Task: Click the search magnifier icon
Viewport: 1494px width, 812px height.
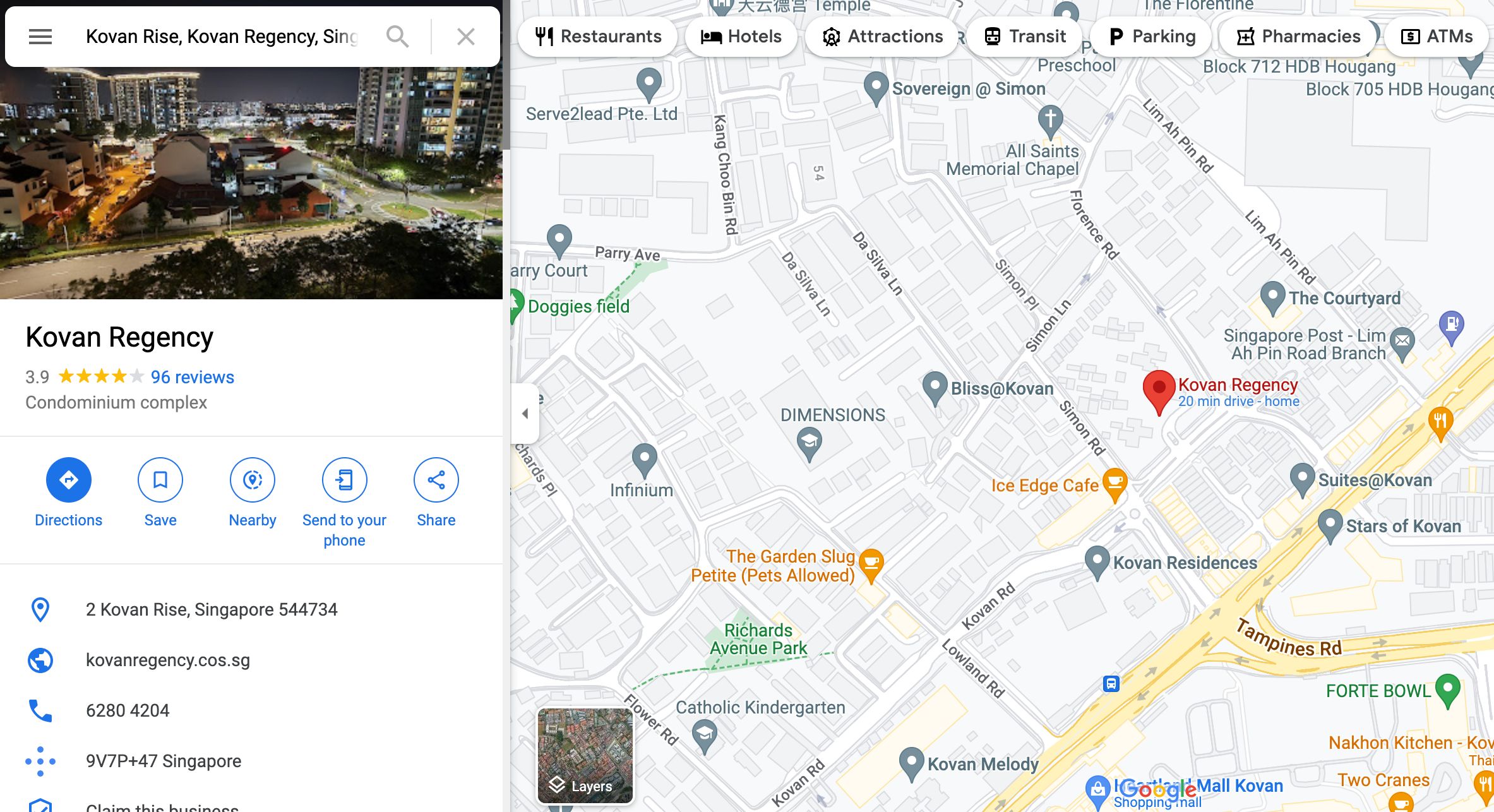Action: 397,37
